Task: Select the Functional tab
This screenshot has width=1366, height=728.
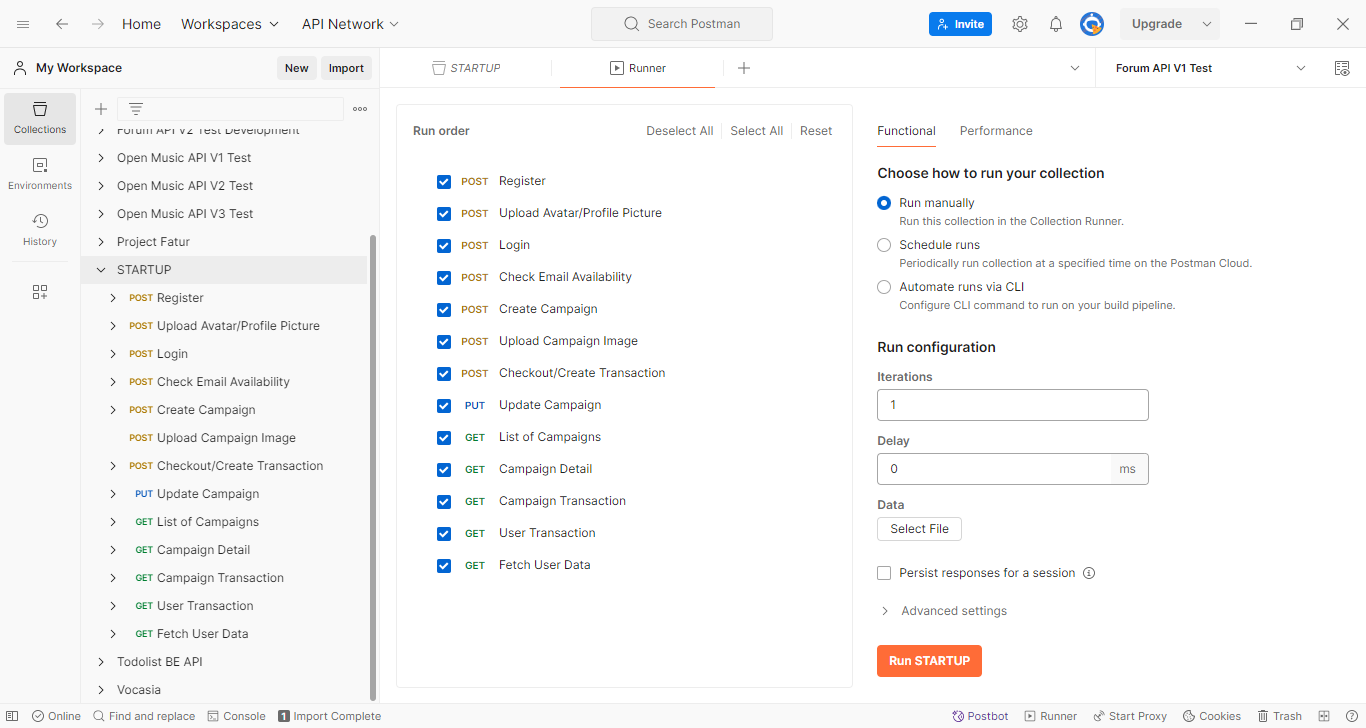Action: coord(906,131)
